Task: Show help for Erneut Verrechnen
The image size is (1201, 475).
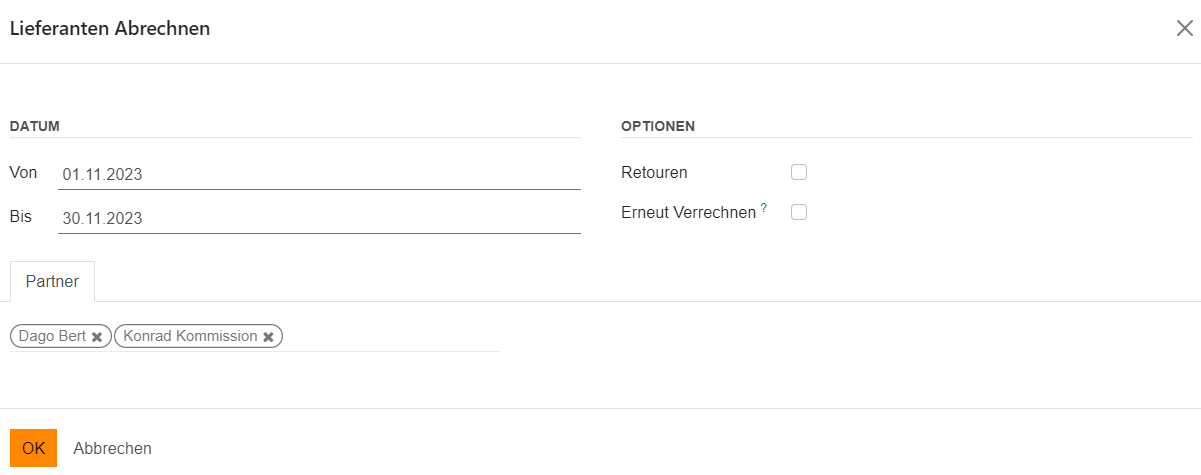Action: (x=764, y=208)
